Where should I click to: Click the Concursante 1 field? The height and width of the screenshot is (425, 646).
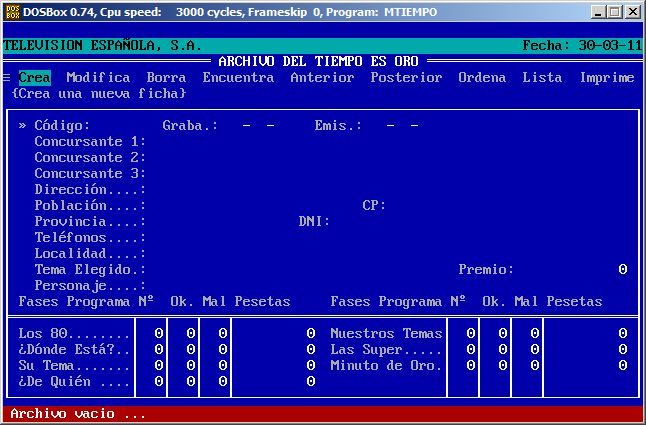pos(250,142)
